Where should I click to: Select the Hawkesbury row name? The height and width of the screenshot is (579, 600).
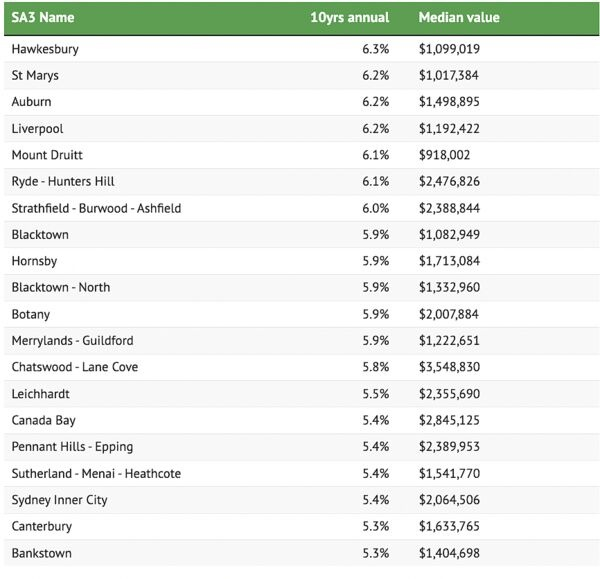click(x=45, y=49)
